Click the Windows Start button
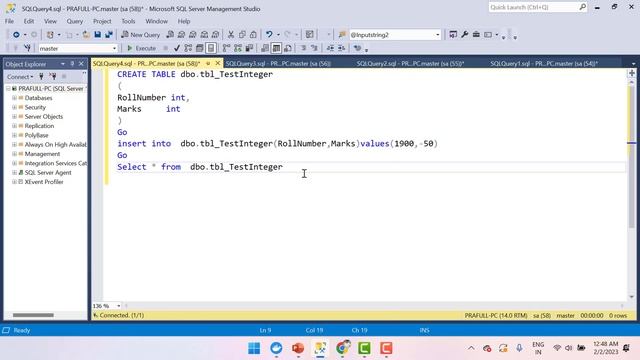Viewport: 640px width, 360px height. (254, 348)
